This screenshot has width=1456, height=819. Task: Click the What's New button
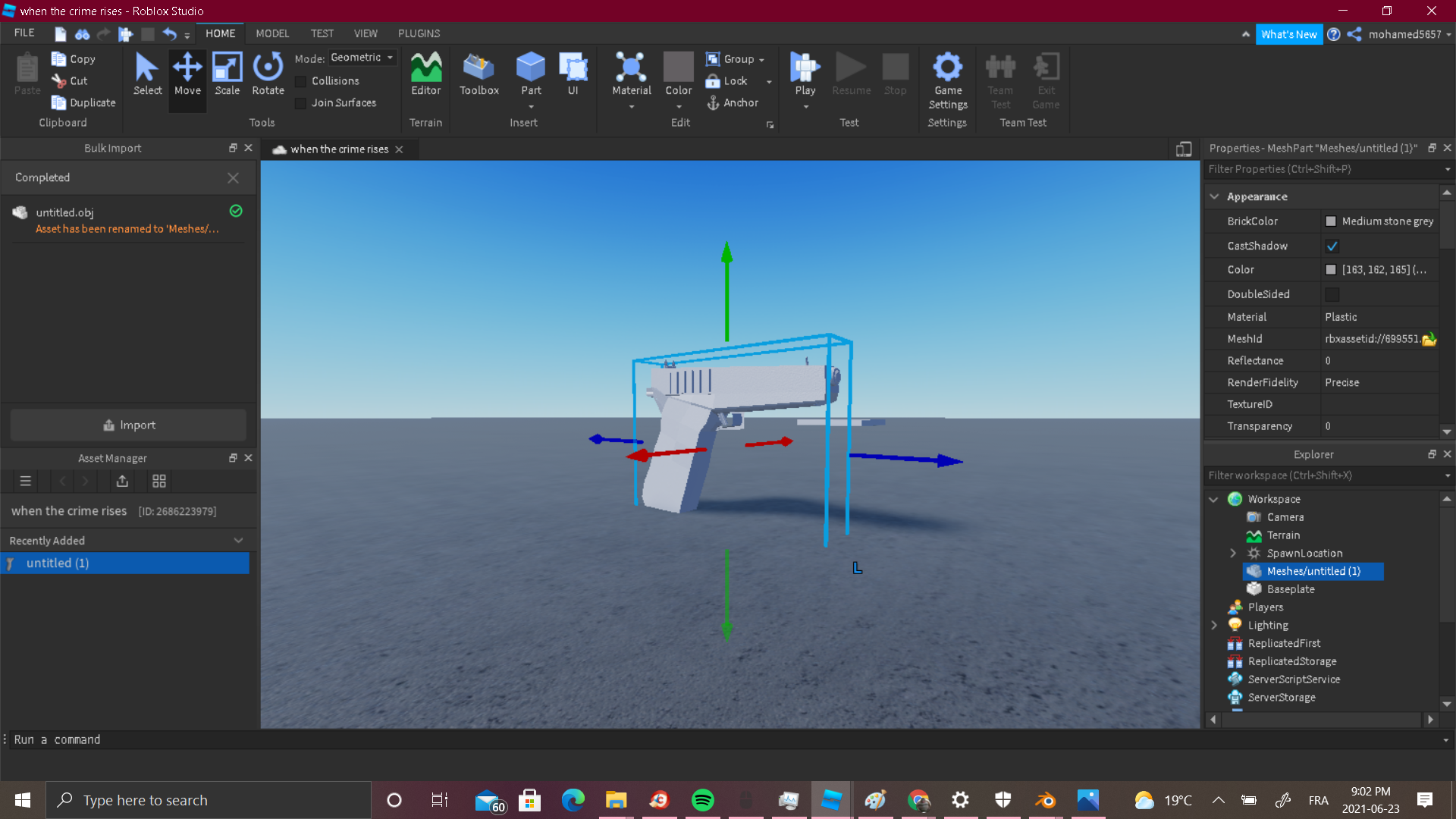(x=1288, y=34)
